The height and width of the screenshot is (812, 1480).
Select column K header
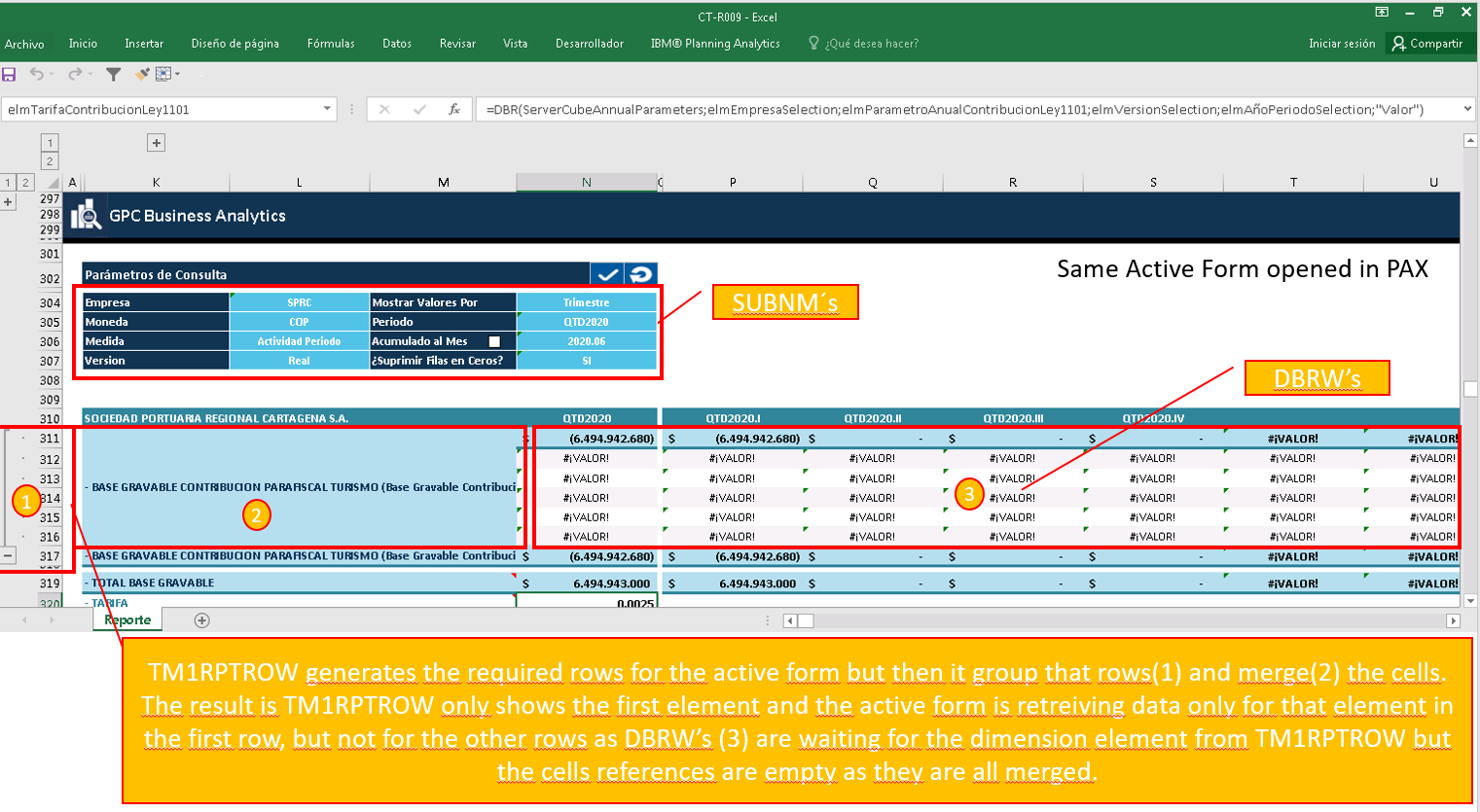click(x=156, y=182)
